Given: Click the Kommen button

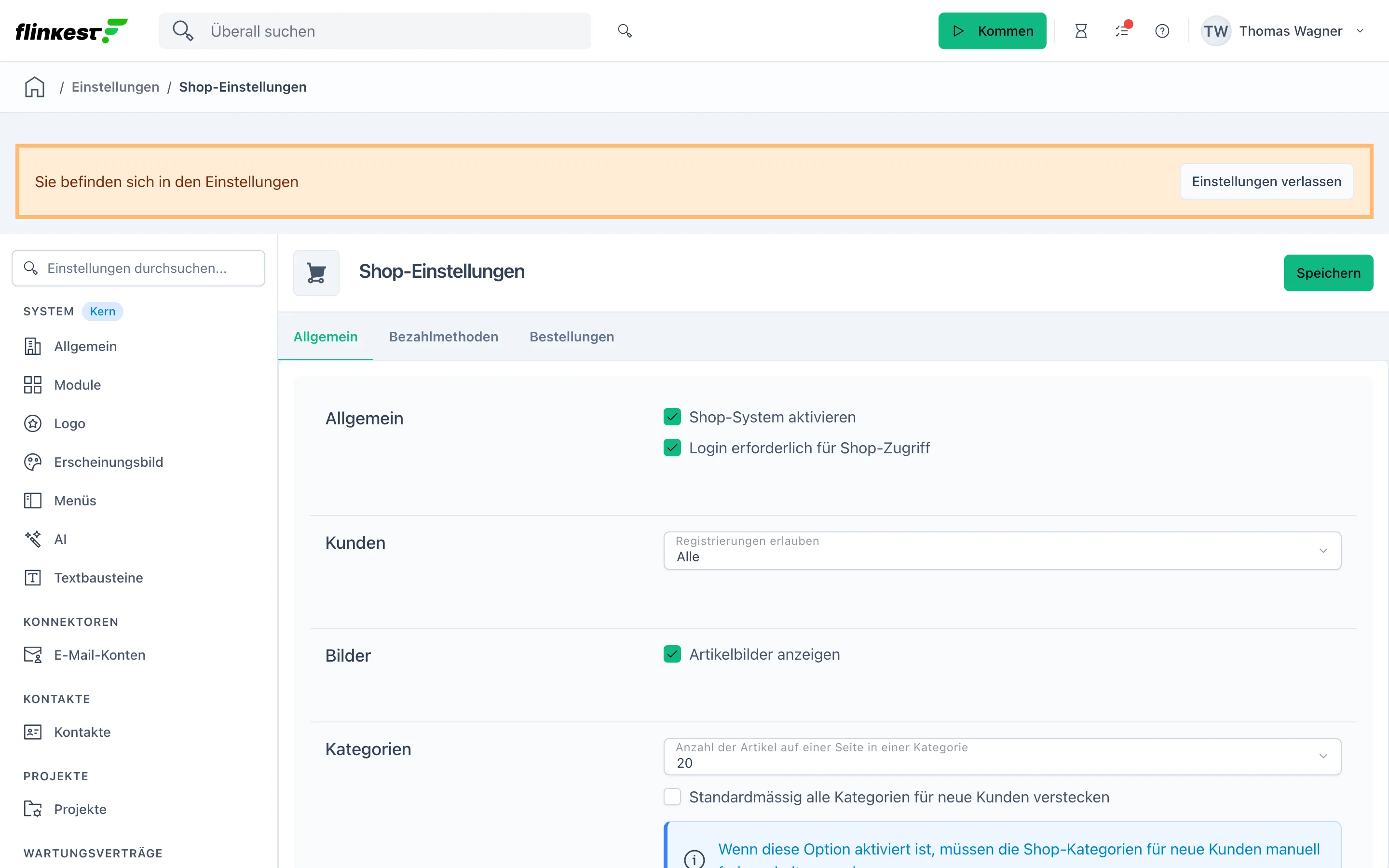Looking at the screenshot, I should pos(992,31).
